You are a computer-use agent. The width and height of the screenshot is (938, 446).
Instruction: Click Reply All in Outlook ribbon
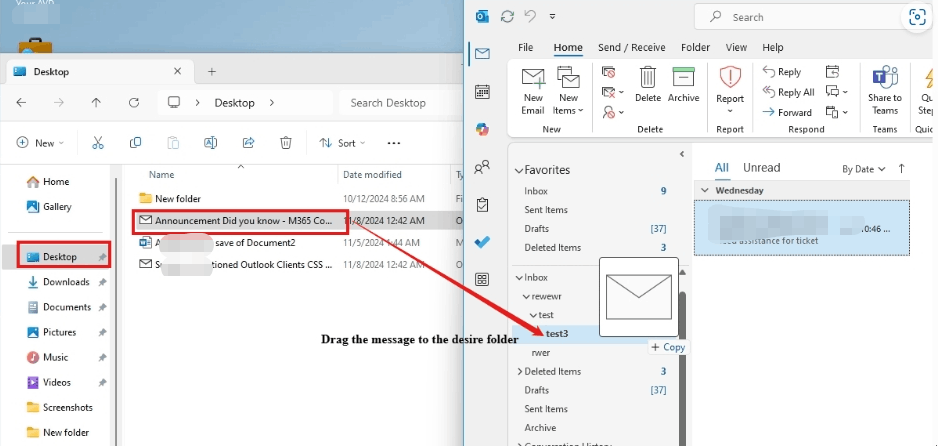pos(788,92)
